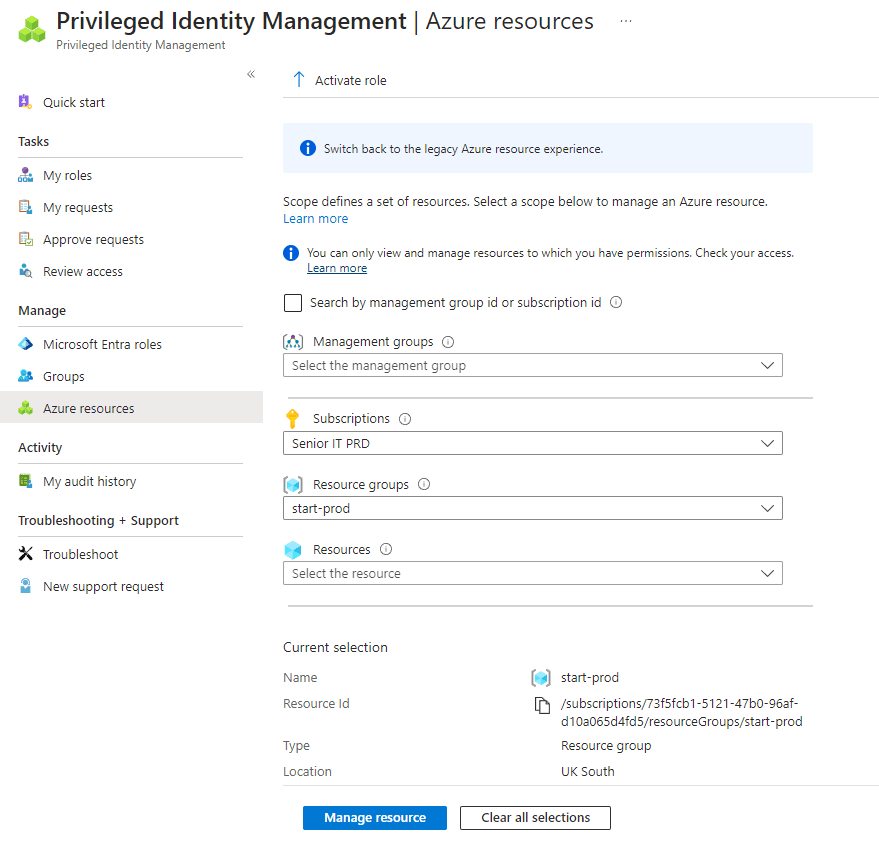Image resolution: width=879 pixels, height=848 pixels.
Task: Click the Review access icon
Action: pyautogui.click(x=25, y=271)
